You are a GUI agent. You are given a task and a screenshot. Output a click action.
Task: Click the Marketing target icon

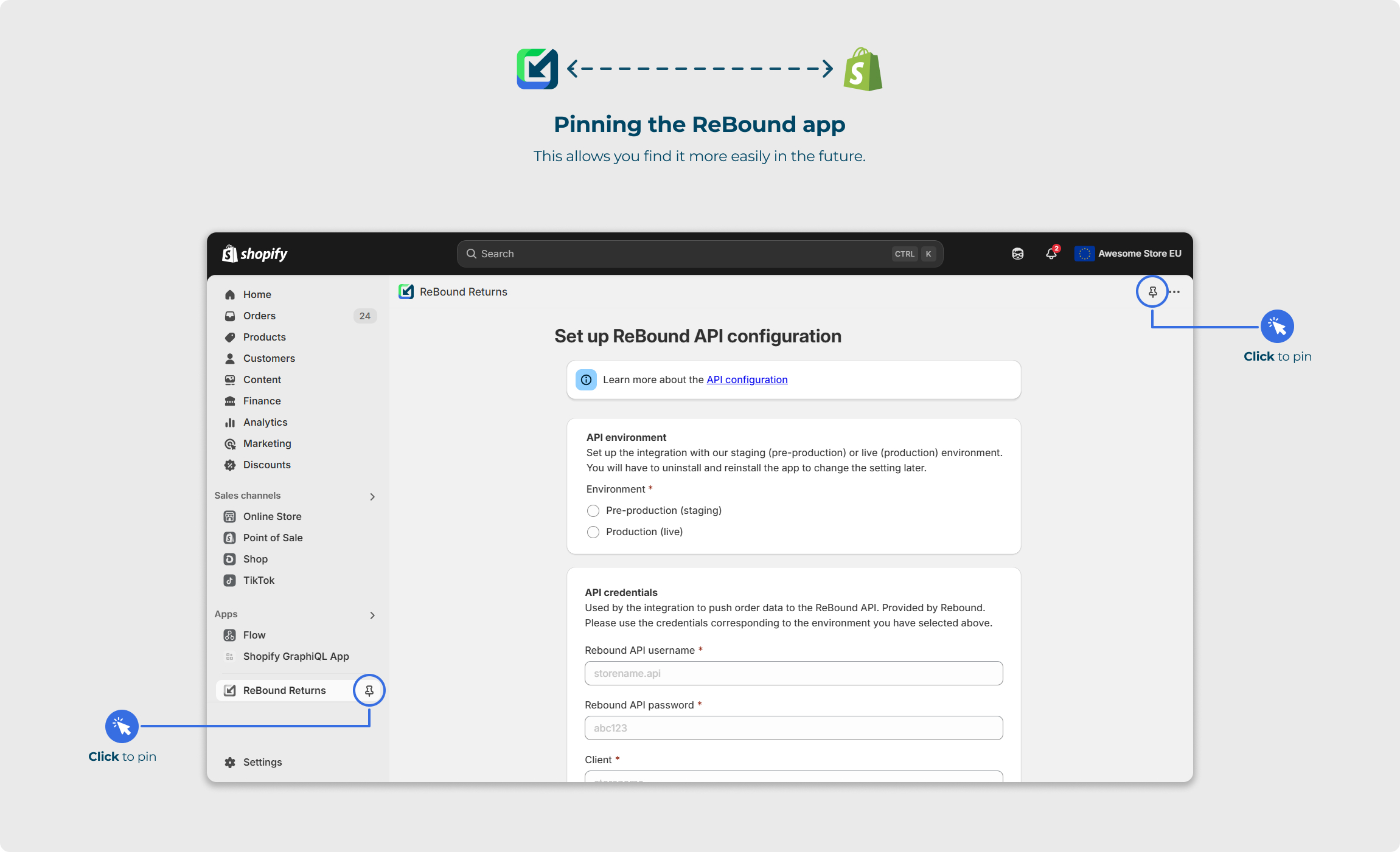(x=230, y=443)
